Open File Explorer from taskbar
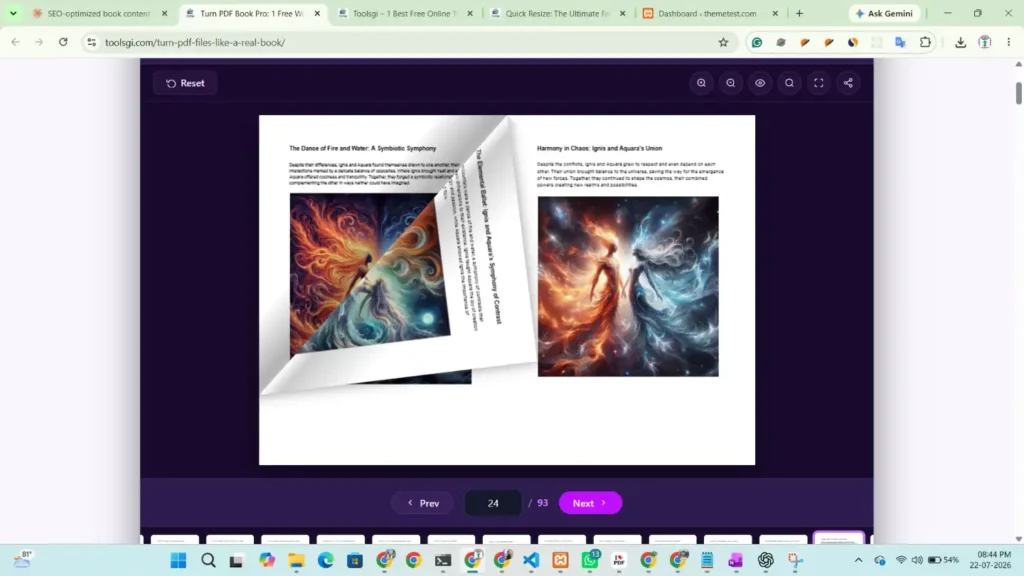The image size is (1024, 576). 296,560
